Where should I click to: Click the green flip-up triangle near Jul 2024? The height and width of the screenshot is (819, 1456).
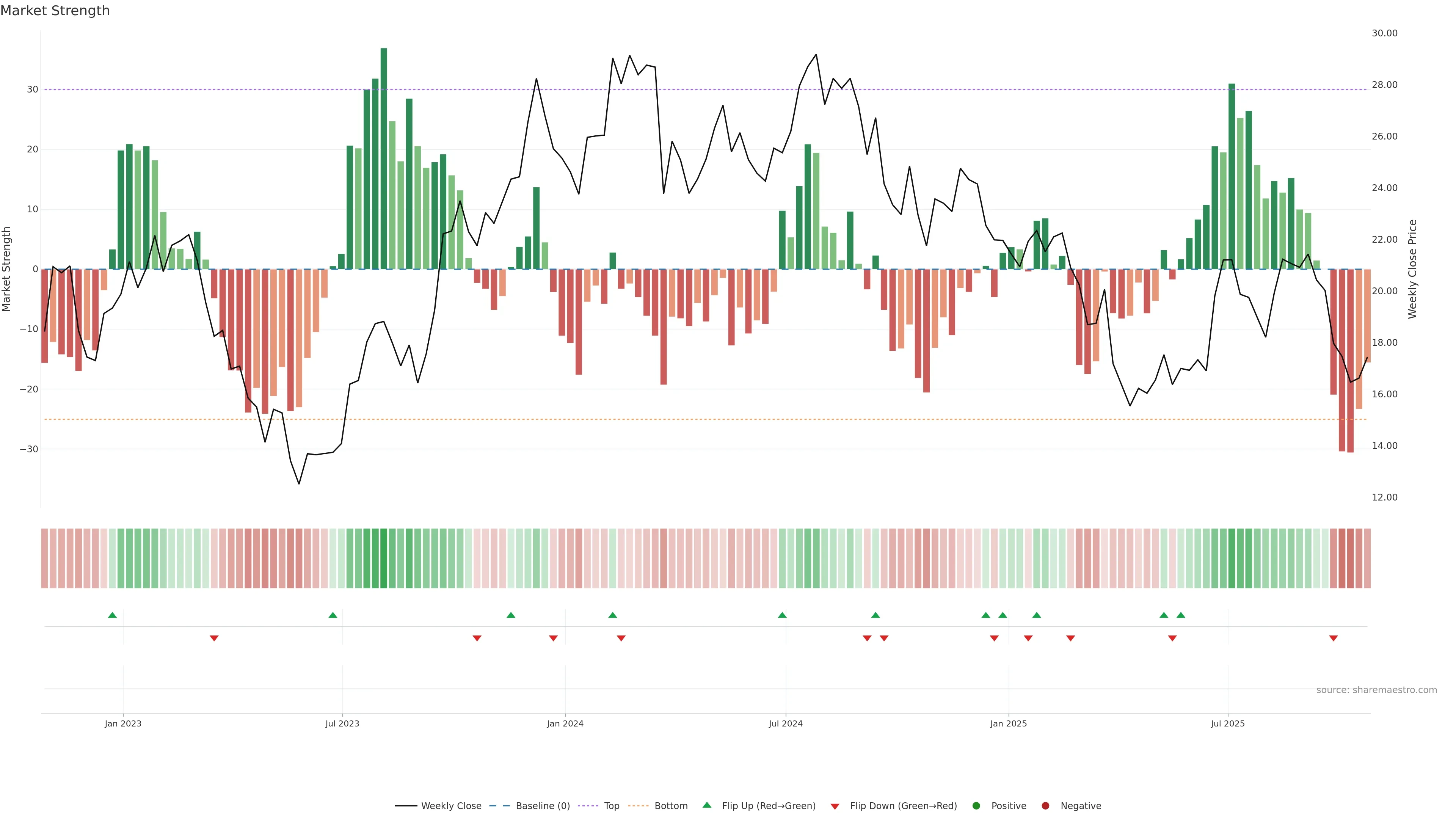[782, 615]
